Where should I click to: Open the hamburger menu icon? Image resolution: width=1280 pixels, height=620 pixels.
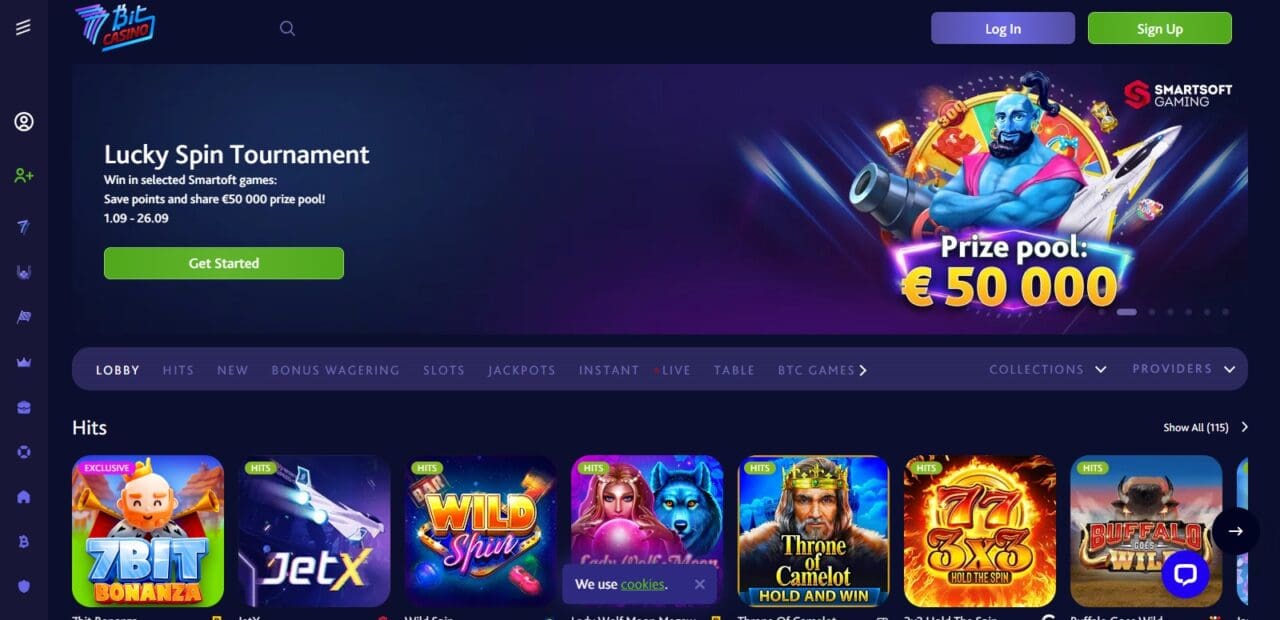tap(23, 28)
